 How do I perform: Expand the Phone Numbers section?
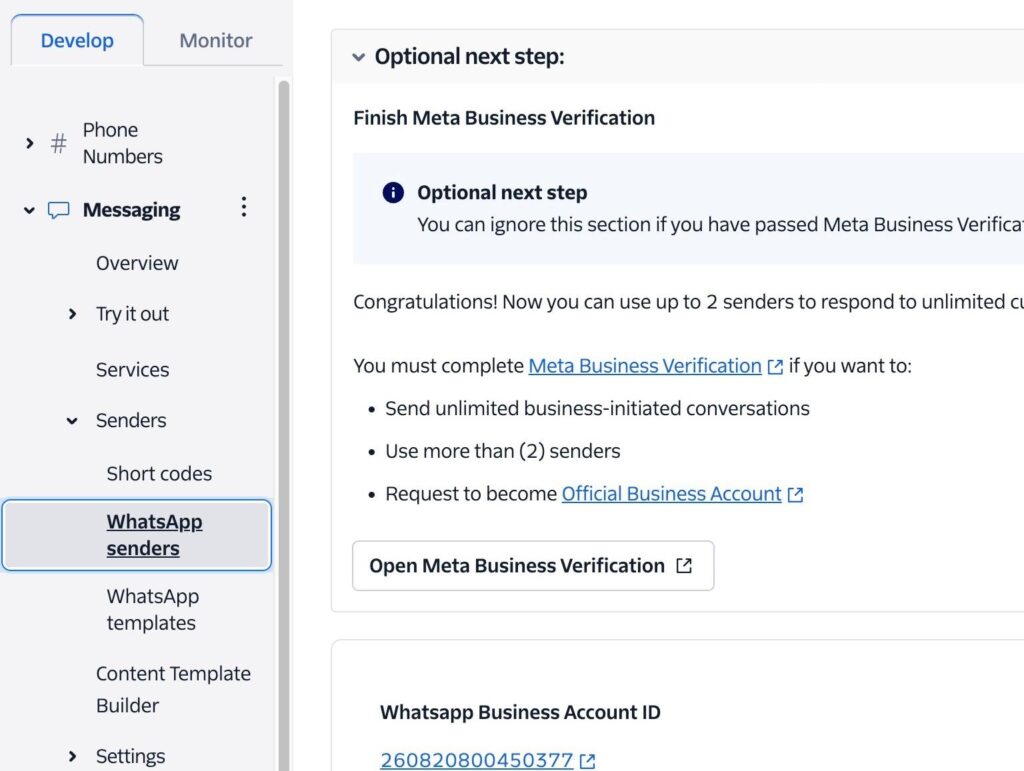29,144
